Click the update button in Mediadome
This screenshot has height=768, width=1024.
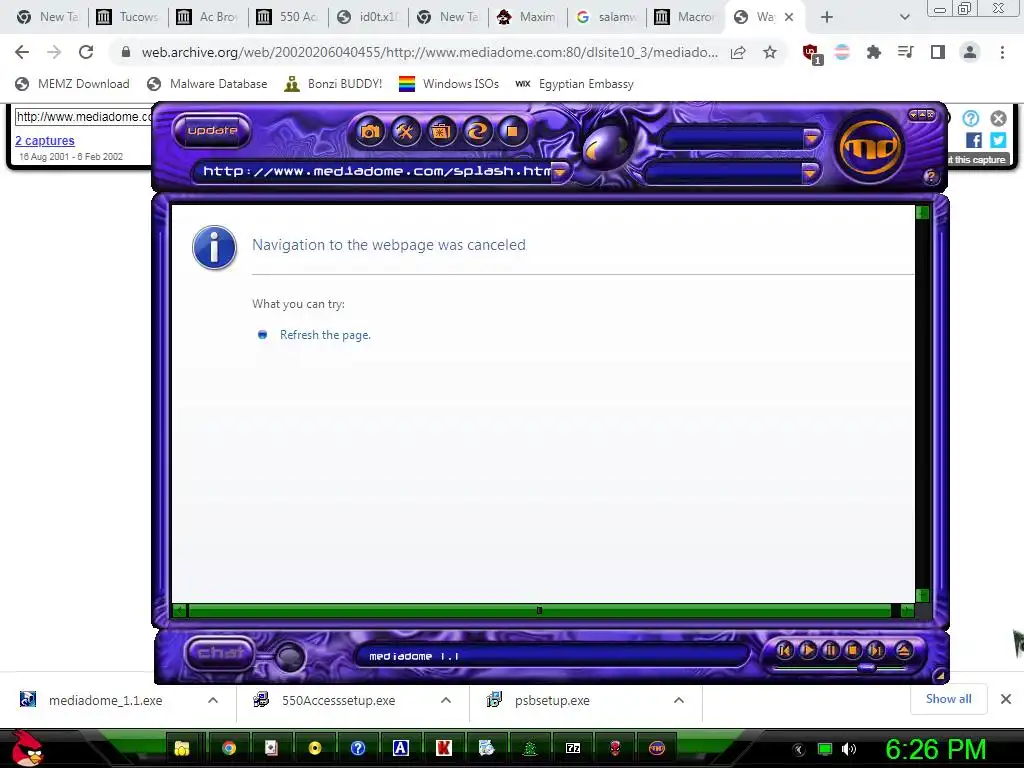tap(212, 131)
